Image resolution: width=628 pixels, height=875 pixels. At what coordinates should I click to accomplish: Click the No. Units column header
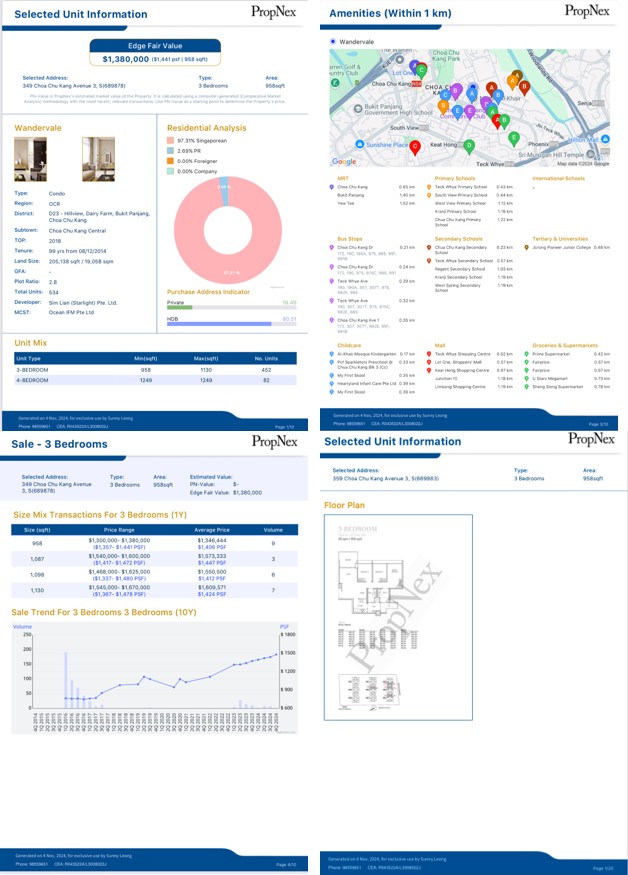coord(266,359)
